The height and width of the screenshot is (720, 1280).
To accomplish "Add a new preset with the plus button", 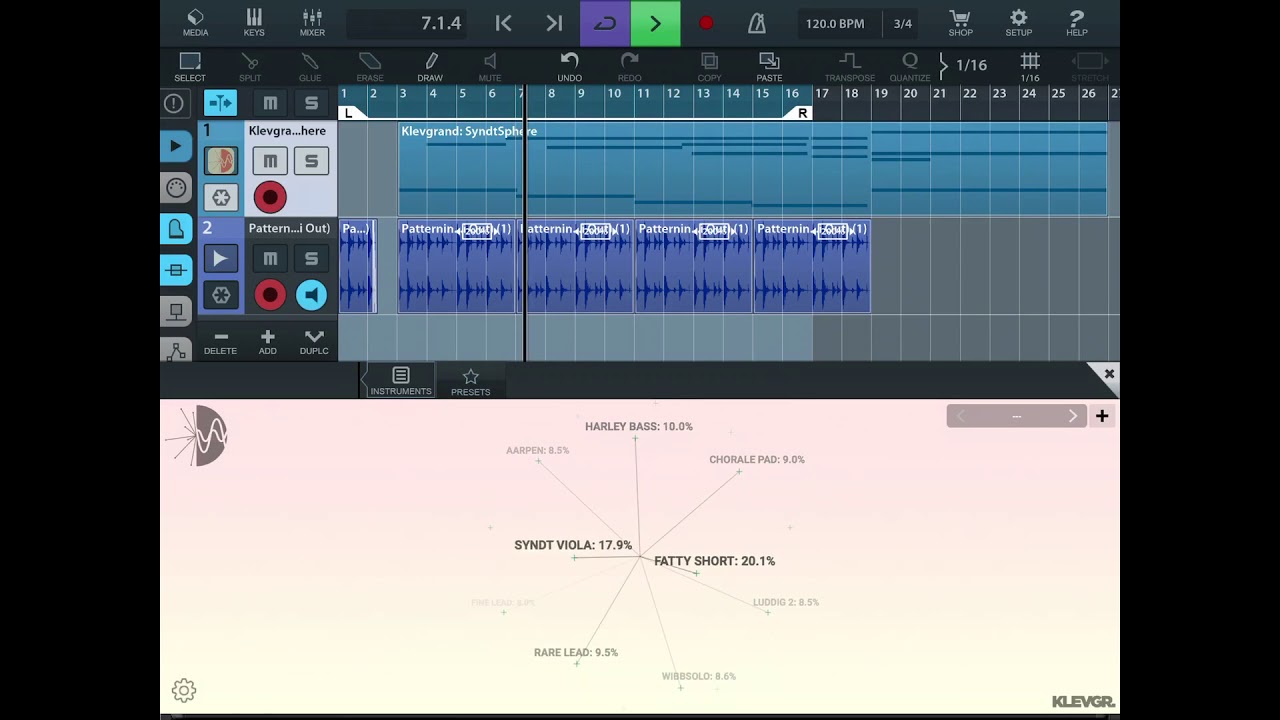I will [x=1102, y=416].
